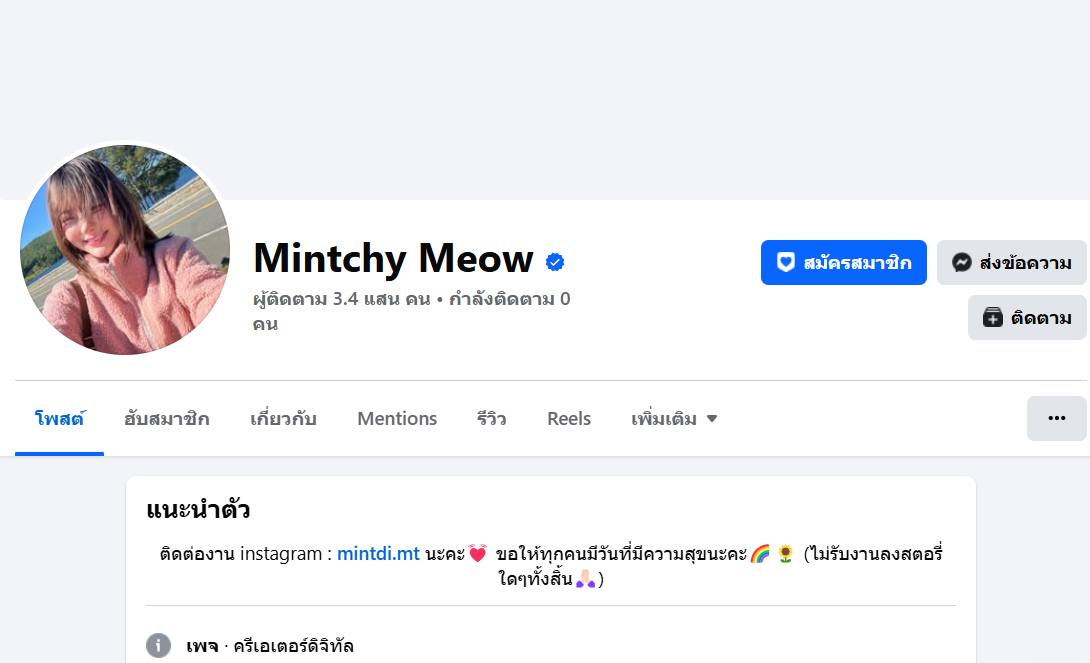This screenshot has width=1090, height=663.
Task: Click the info icon beside เพจ ครีเอเตอร์ดิจิทัล
Action: (158, 646)
